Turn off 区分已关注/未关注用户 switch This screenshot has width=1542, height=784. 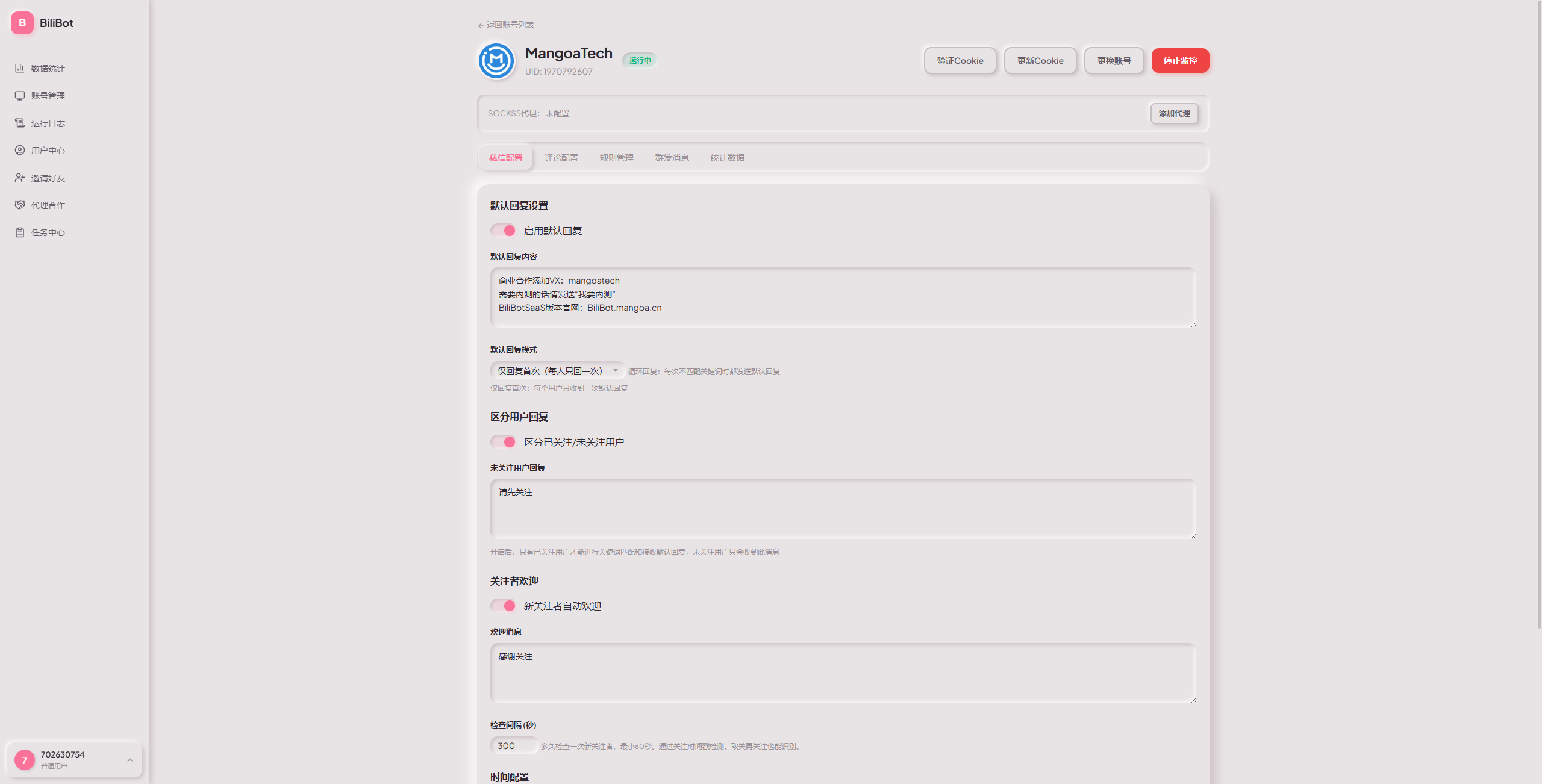(503, 442)
